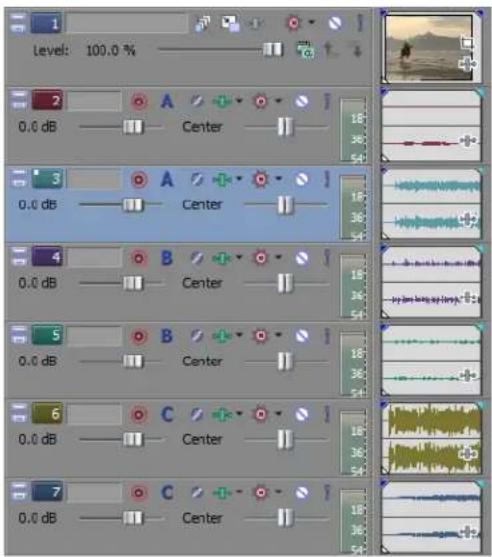Solo video track 1
The width and height of the screenshot is (492, 557).
pyautogui.click(x=360, y=23)
